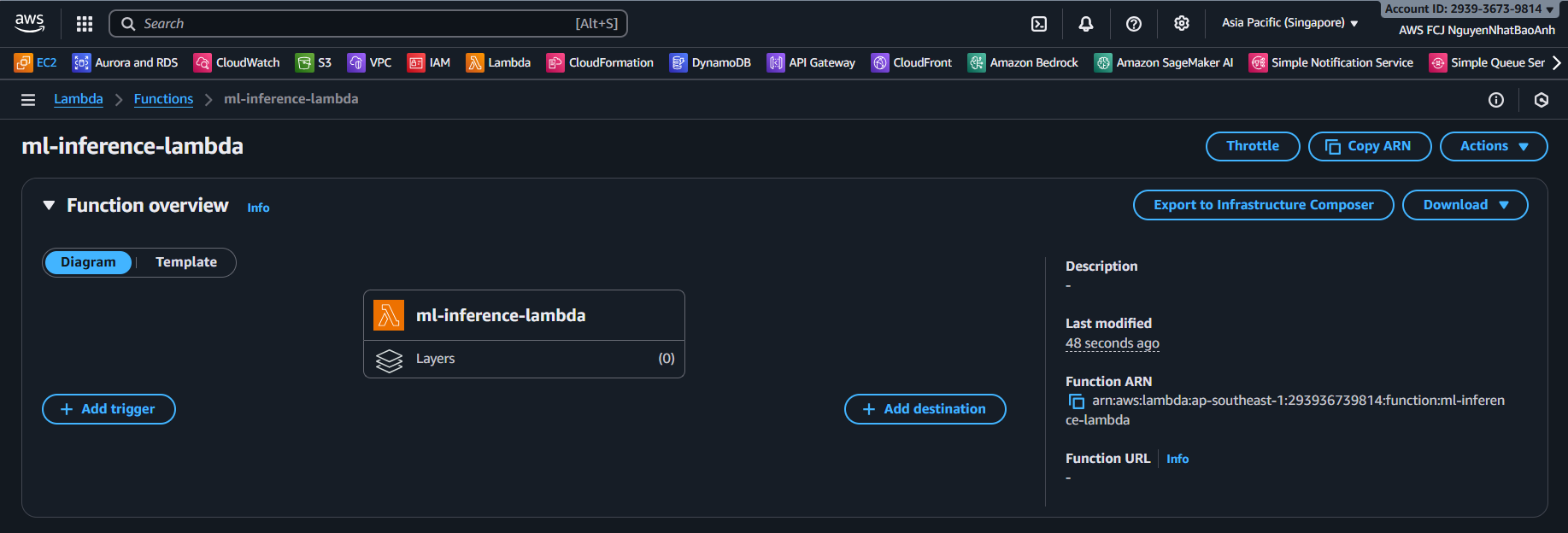Open the Actions dropdown
The height and width of the screenshot is (533, 1568).
point(1494,146)
